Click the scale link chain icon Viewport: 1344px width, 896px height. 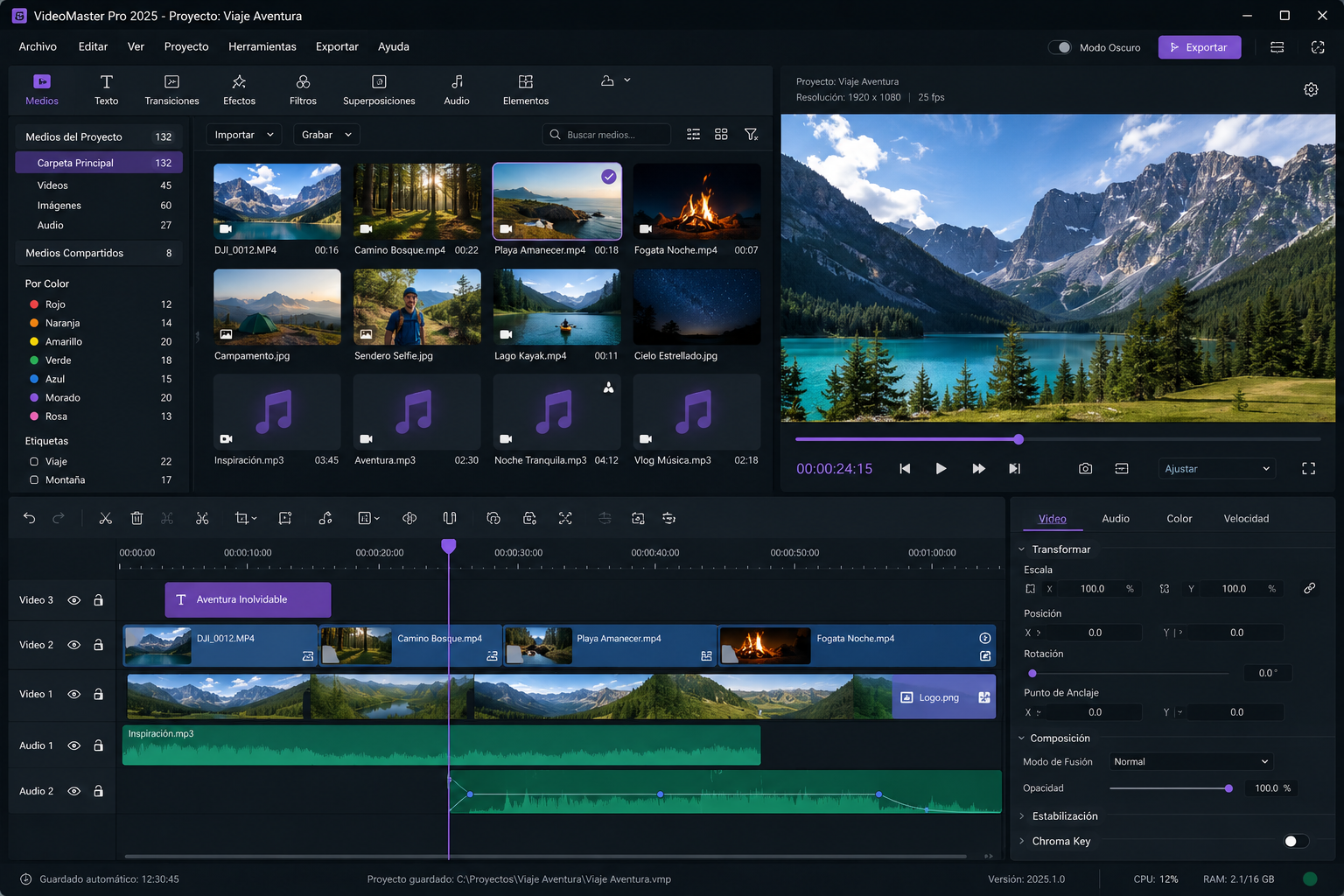tap(1309, 589)
